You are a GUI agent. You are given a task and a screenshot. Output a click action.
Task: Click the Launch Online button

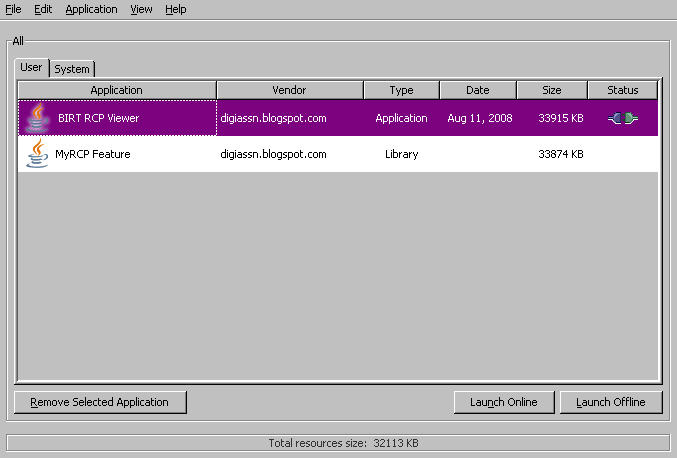pyautogui.click(x=504, y=402)
